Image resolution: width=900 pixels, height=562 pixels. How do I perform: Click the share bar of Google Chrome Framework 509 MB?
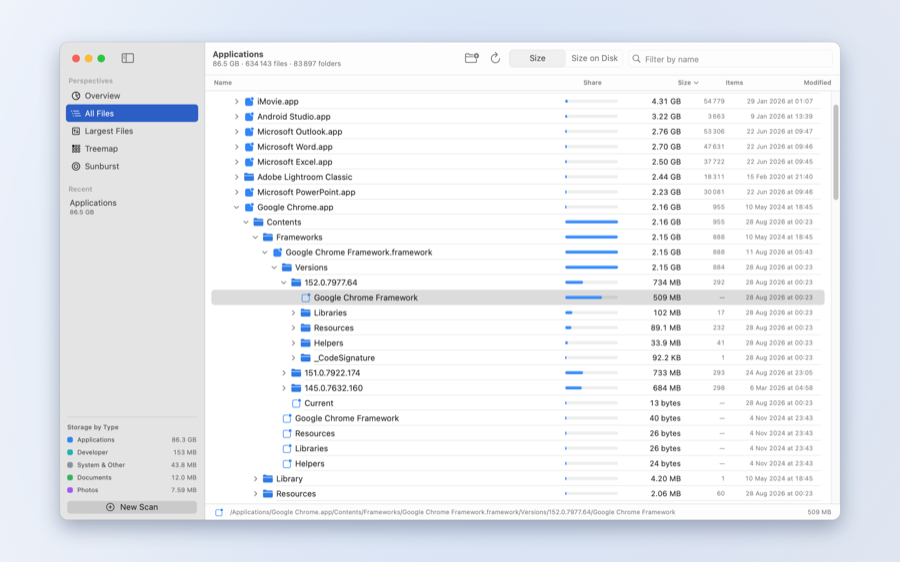[591, 298]
